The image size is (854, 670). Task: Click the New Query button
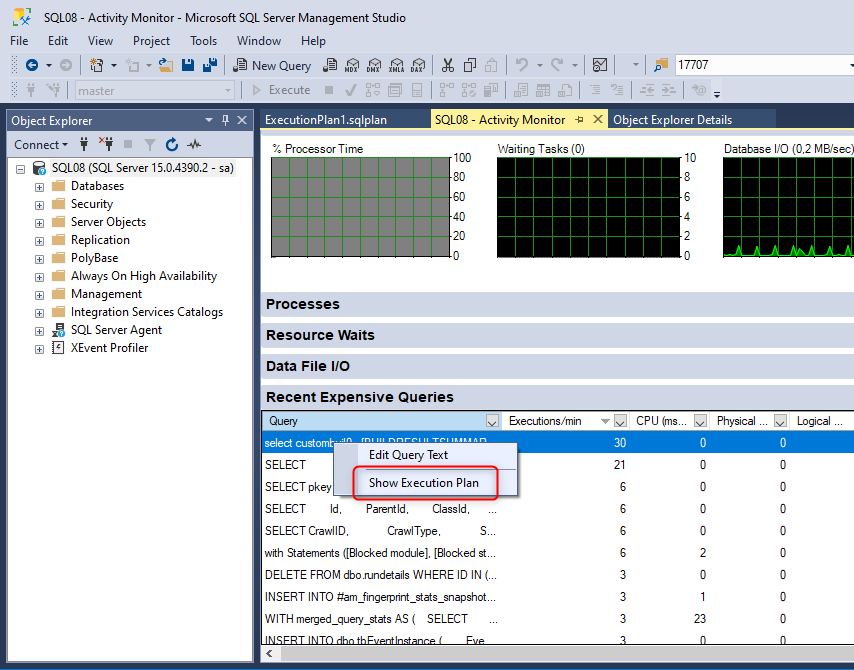[272, 65]
